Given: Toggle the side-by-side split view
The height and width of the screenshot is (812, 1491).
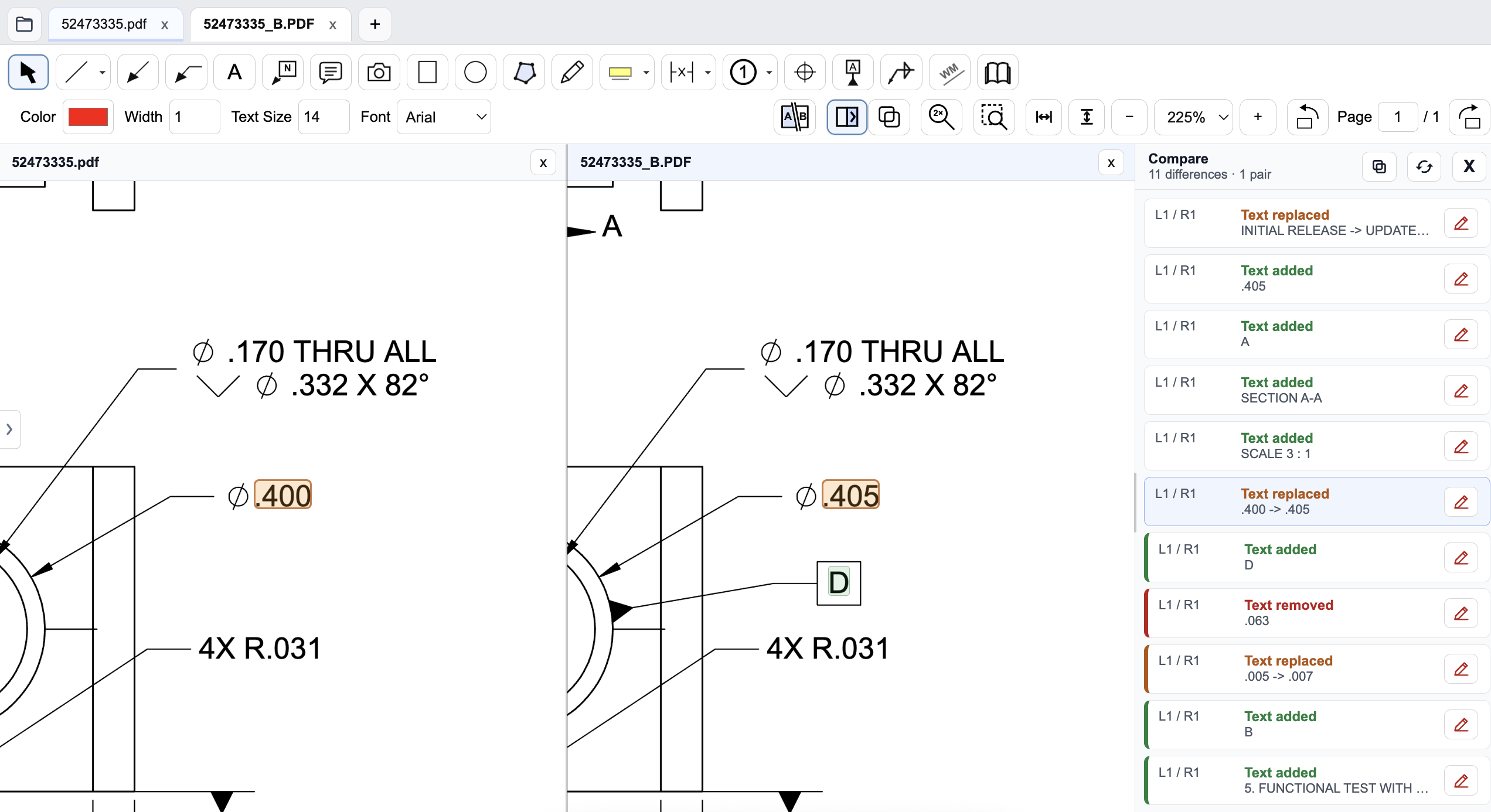Looking at the screenshot, I should point(847,117).
